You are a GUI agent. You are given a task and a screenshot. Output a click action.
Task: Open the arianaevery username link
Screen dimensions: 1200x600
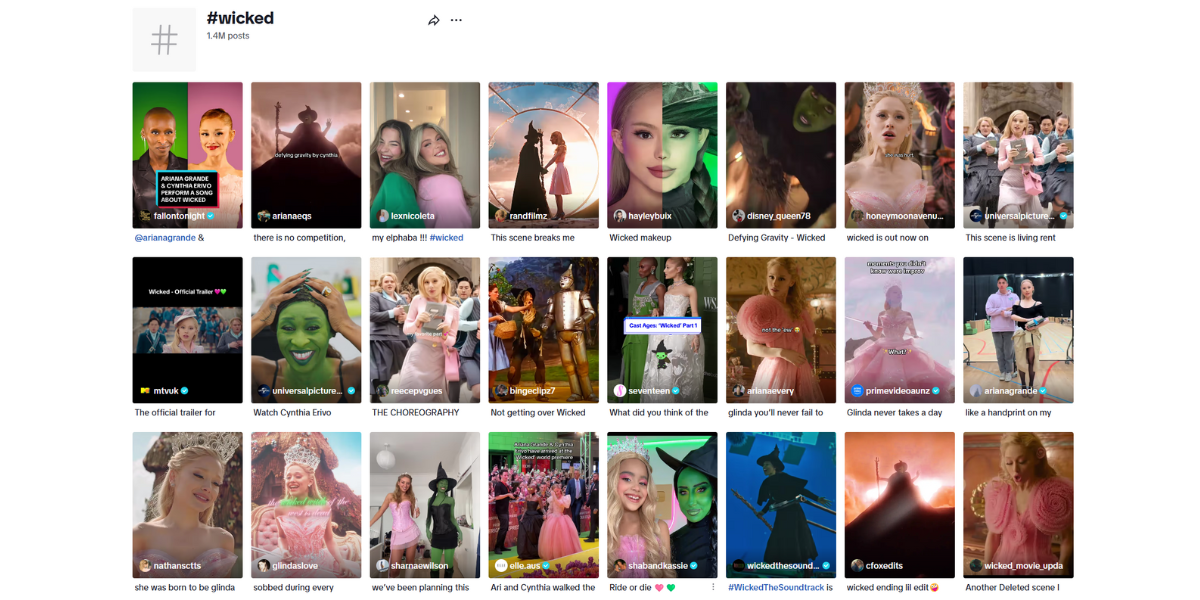[772, 391]
